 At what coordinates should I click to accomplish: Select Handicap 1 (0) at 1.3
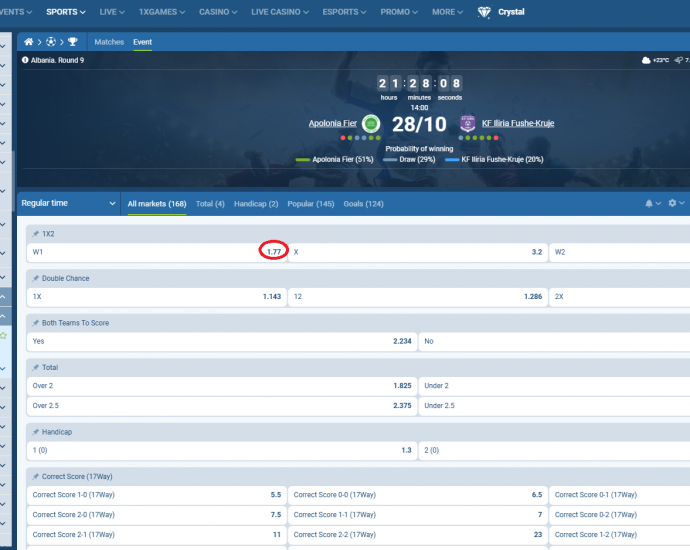pos(222,450)
